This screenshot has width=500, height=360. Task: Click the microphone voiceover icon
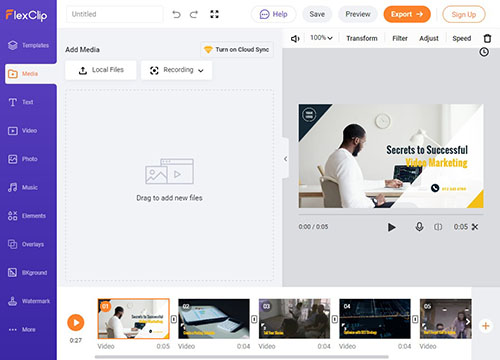coord(419,227)
